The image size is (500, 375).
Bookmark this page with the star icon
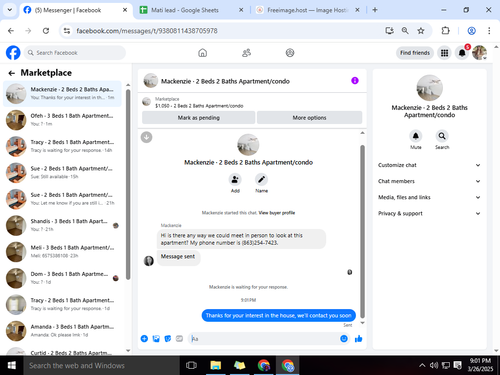[x=421, y=31]
